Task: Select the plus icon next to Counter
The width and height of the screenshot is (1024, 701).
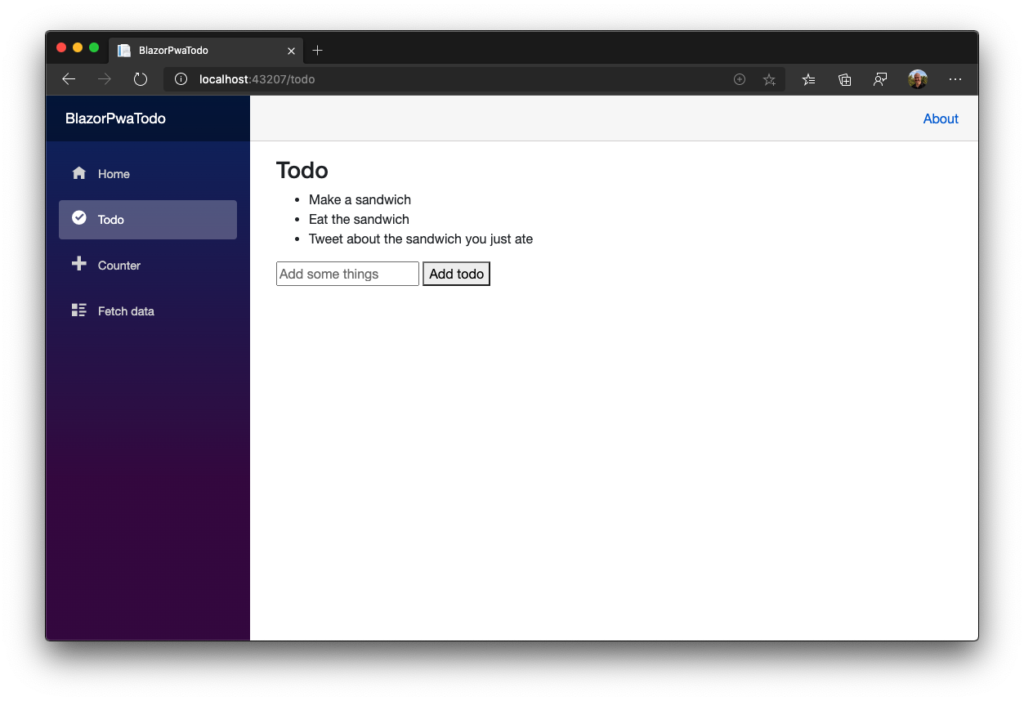Action: pos(79,264)
